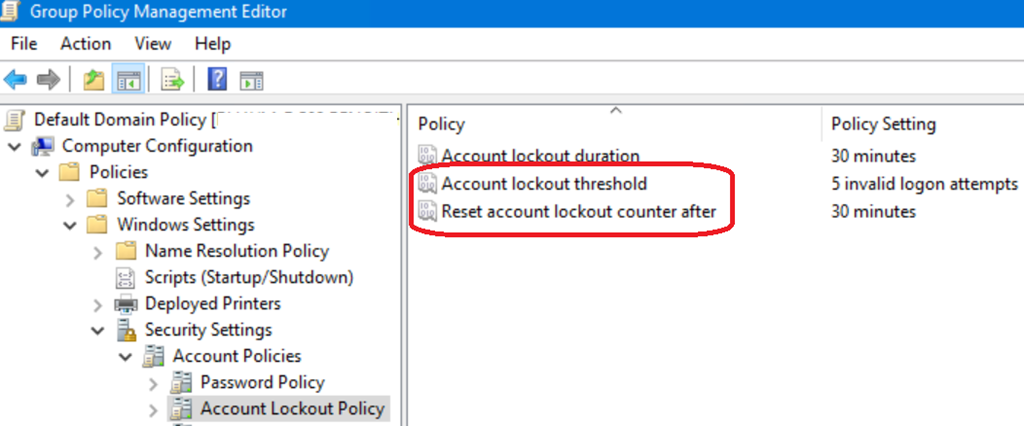This screenshot has width=1024, height=426.
Task: Click the Security Settings lock icon
Action: [126, 331]
